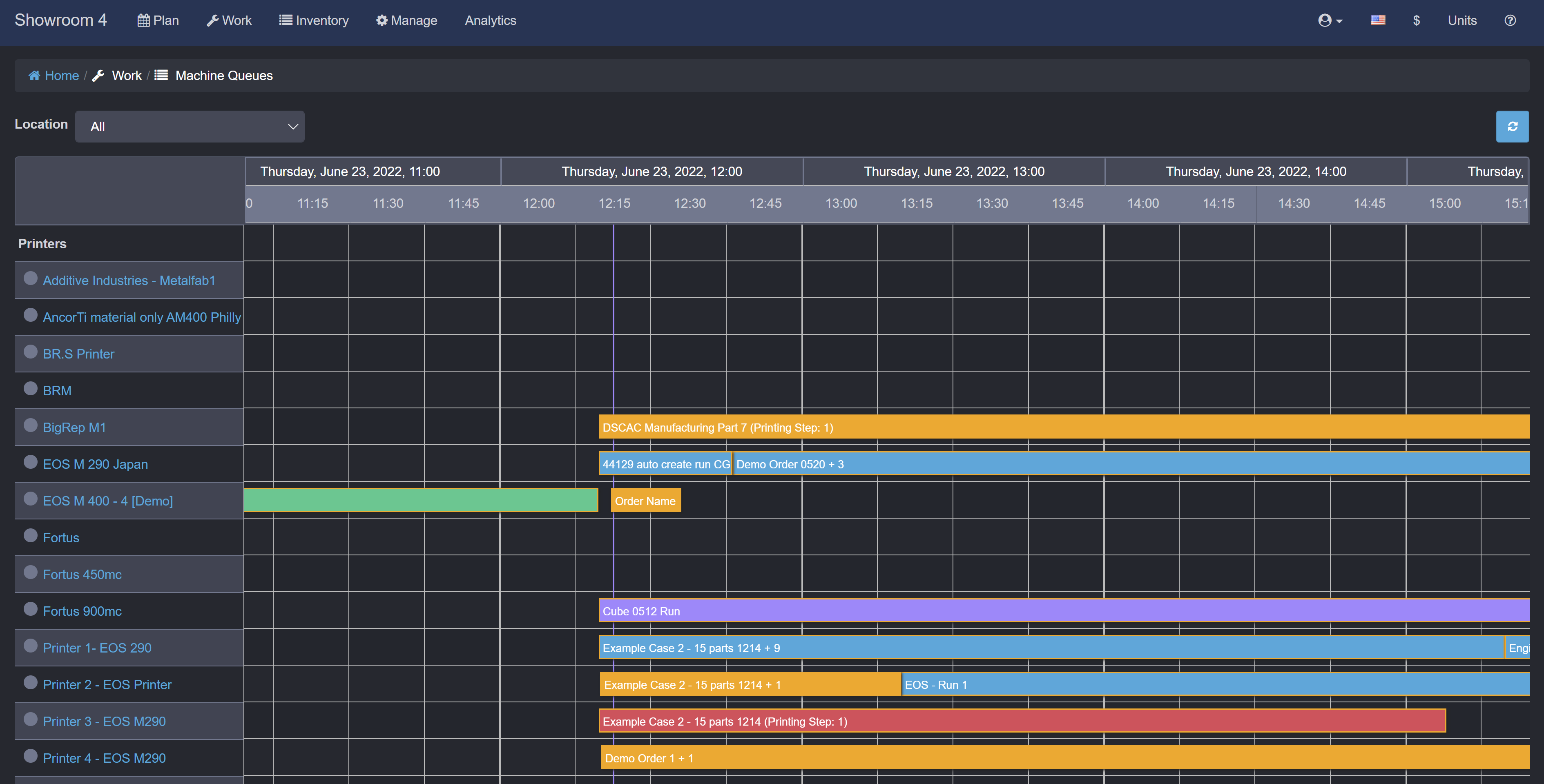Click the status dot beside BigRep M1
Viewport: 1544px width, 784px height.
tap(31, 425)
